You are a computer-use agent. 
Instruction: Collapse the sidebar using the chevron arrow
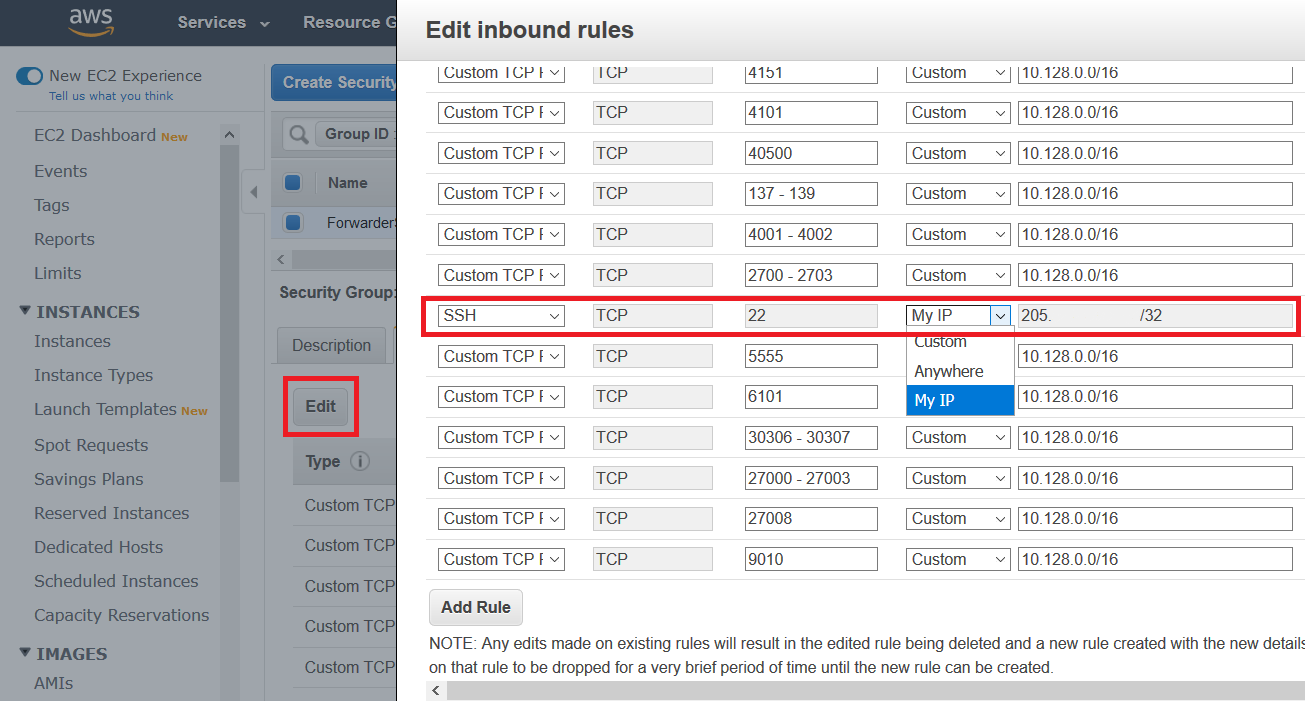(x=253, y=192)
